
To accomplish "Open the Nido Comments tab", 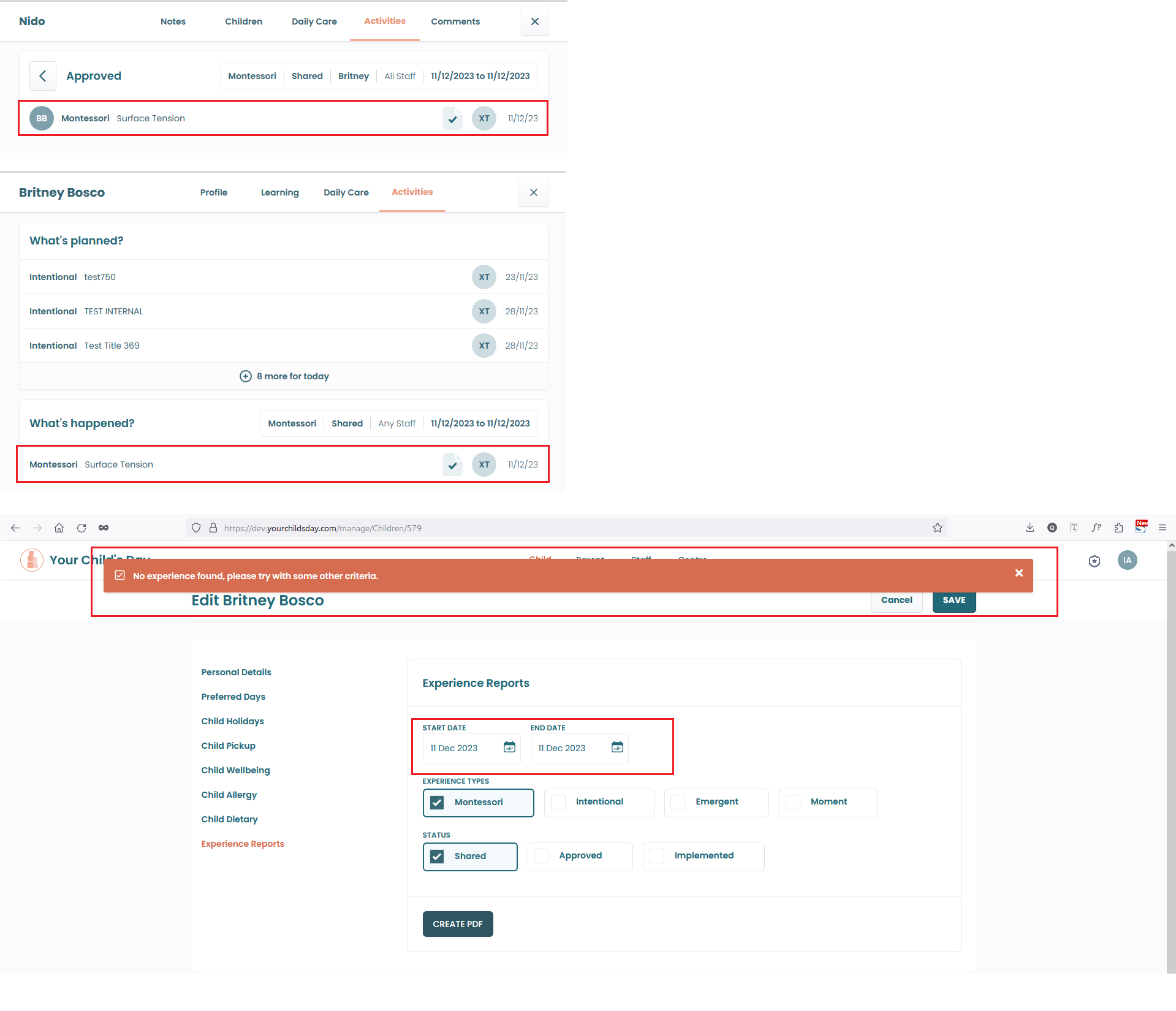I will [x=455, y=21].
